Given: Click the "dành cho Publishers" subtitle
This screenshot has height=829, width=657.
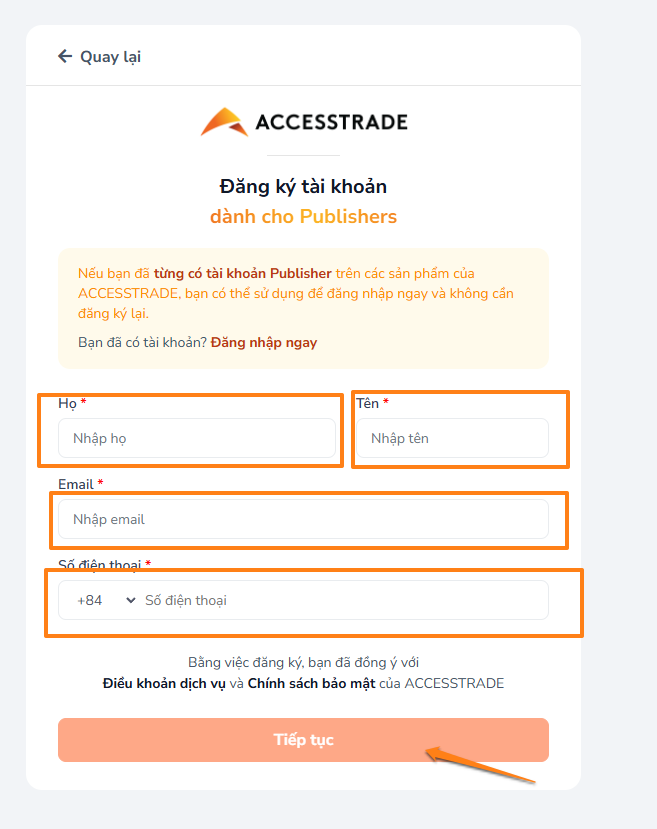Looking at the screenshot, I should point(303,217).
